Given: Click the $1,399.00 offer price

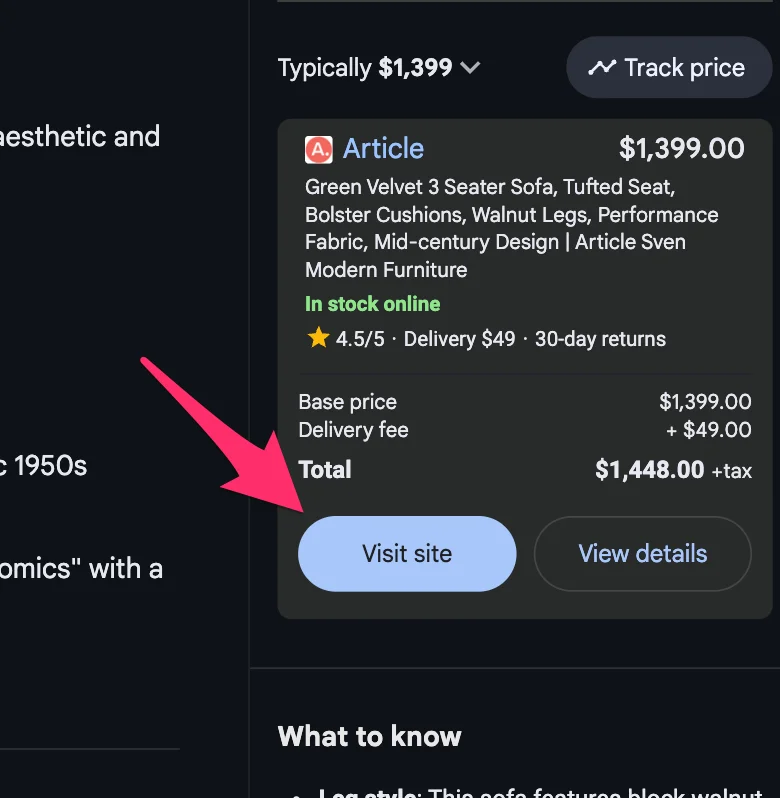Looking at the screenshot, I should (681, 149).
